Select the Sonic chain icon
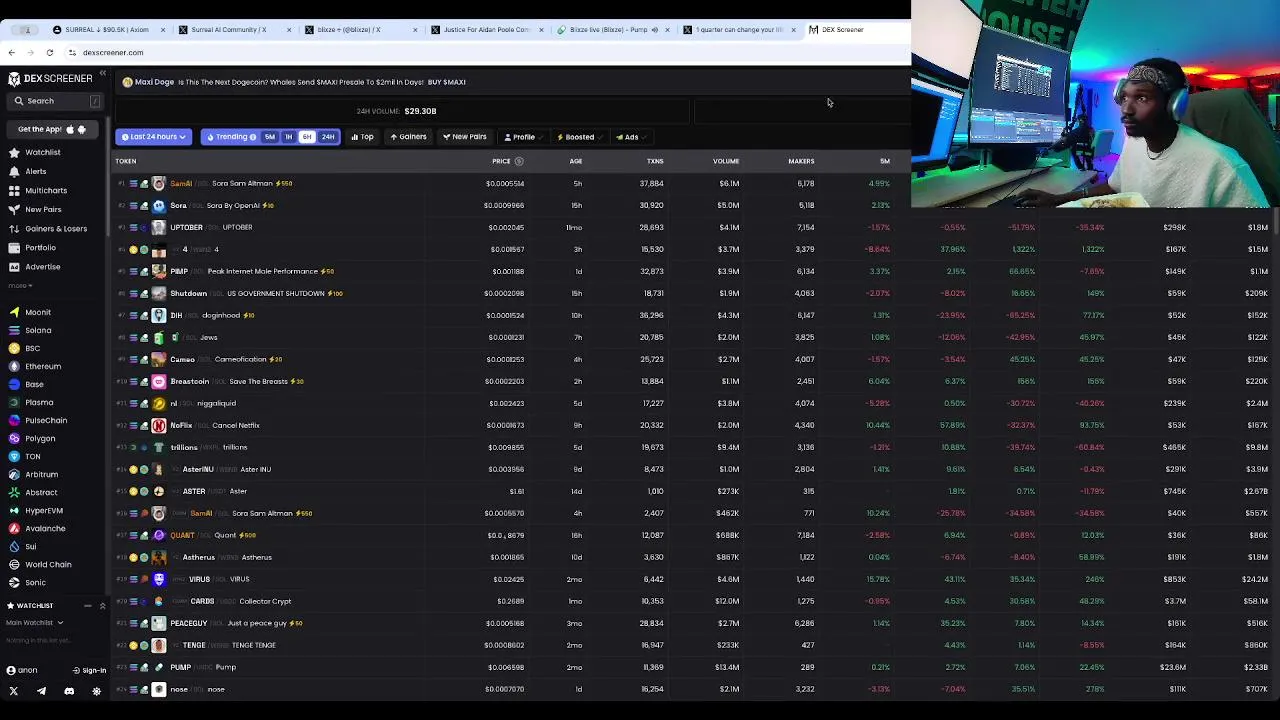The image size is (1280, 720). click(x=14, y=582)
